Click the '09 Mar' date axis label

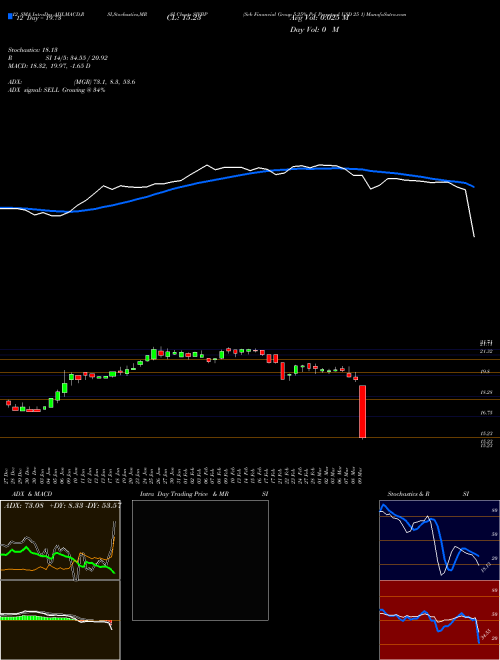(x=362, y=474)
